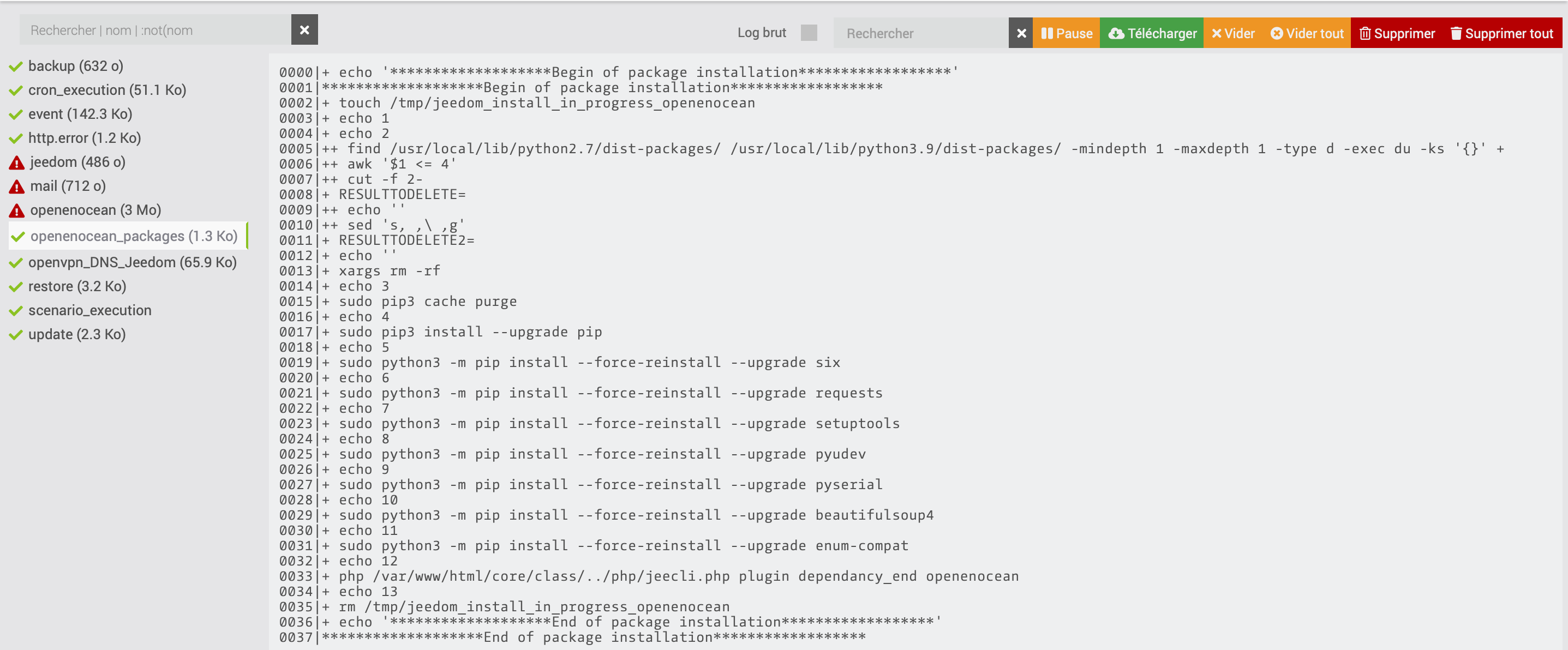Empty current log with Vider
The image size is (1568, 650).
[x=1232, y=33]
